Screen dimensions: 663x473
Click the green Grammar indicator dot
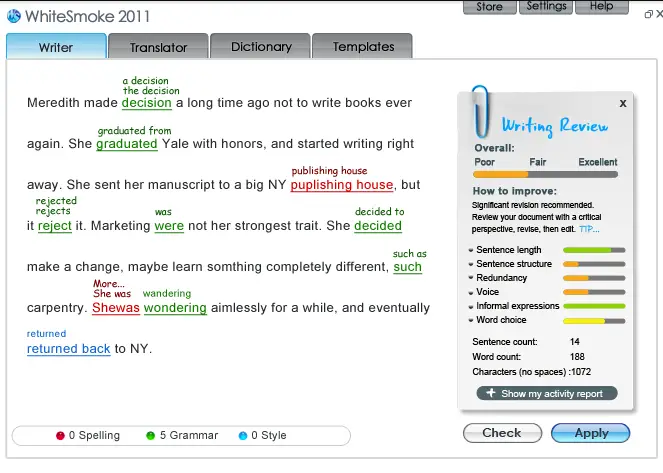(x=150, y=435)
